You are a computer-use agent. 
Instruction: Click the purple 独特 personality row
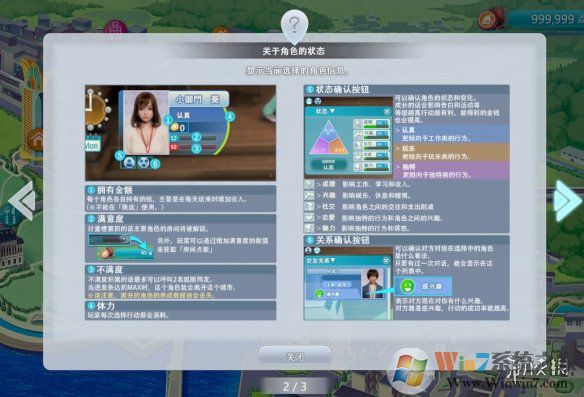pyautogui.click(x=451, y=171)
